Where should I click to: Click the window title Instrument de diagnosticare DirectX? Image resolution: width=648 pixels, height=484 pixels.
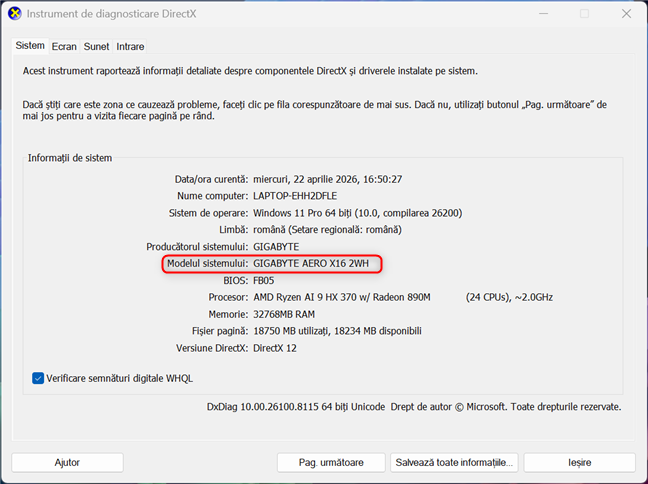(112, 14)
